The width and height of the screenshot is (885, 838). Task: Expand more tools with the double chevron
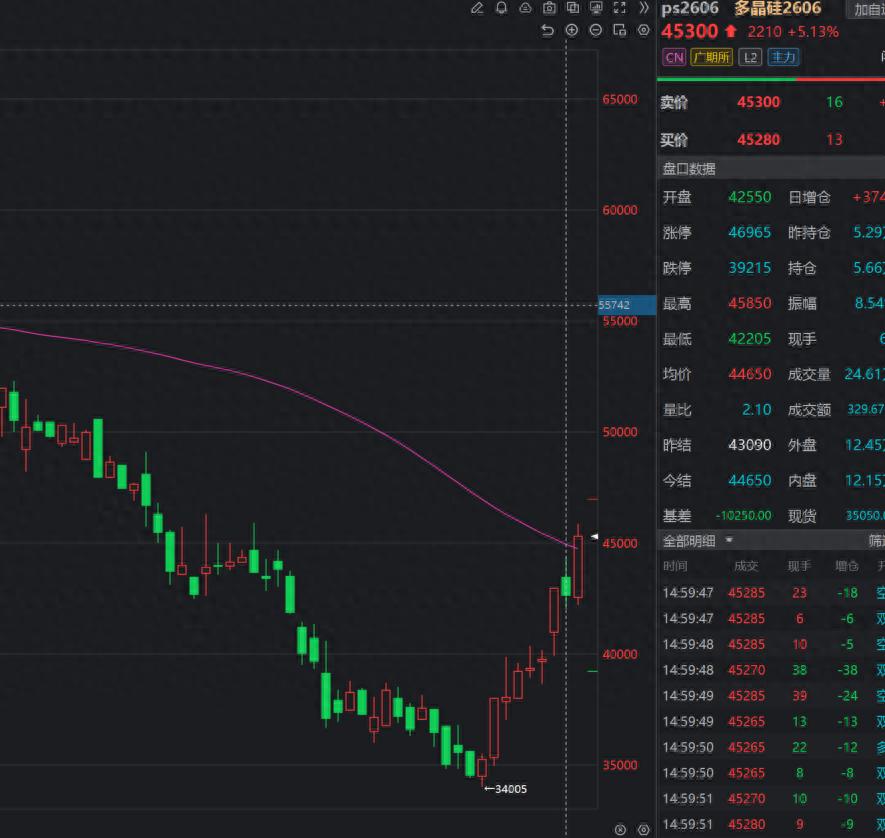[643, 8]
